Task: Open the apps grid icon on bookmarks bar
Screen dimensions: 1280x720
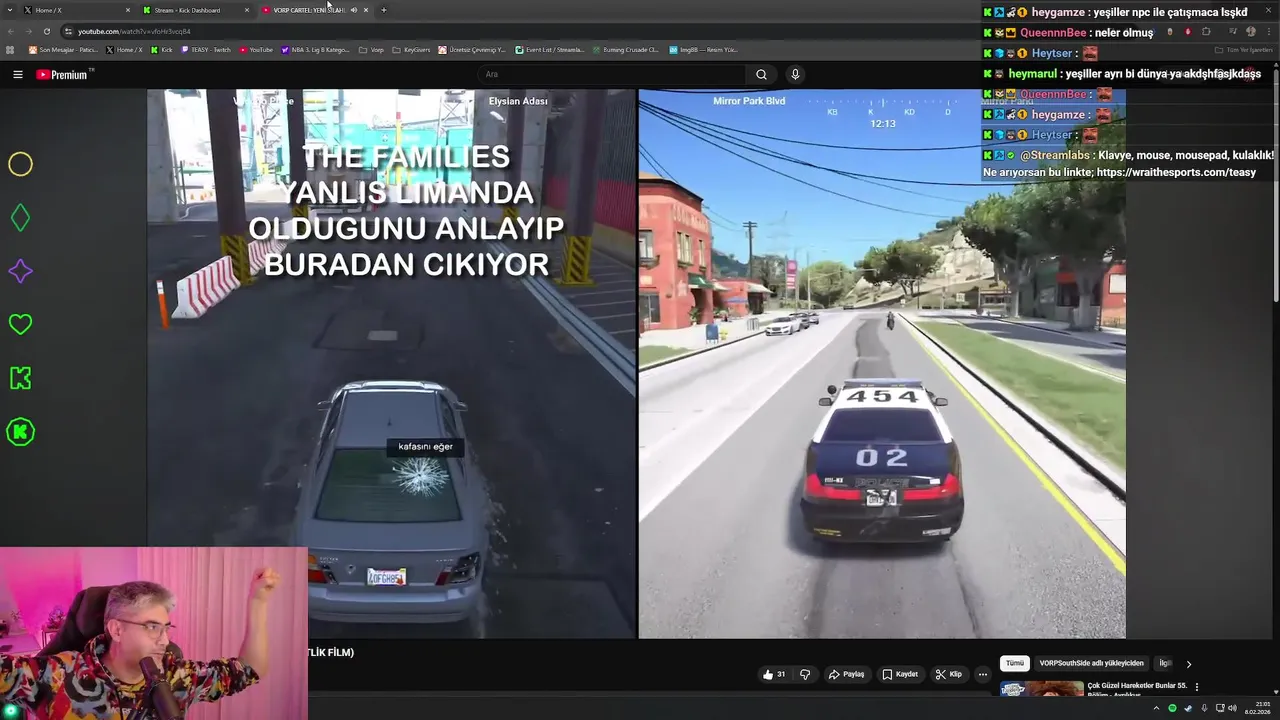Action: [x=11, y=49]
